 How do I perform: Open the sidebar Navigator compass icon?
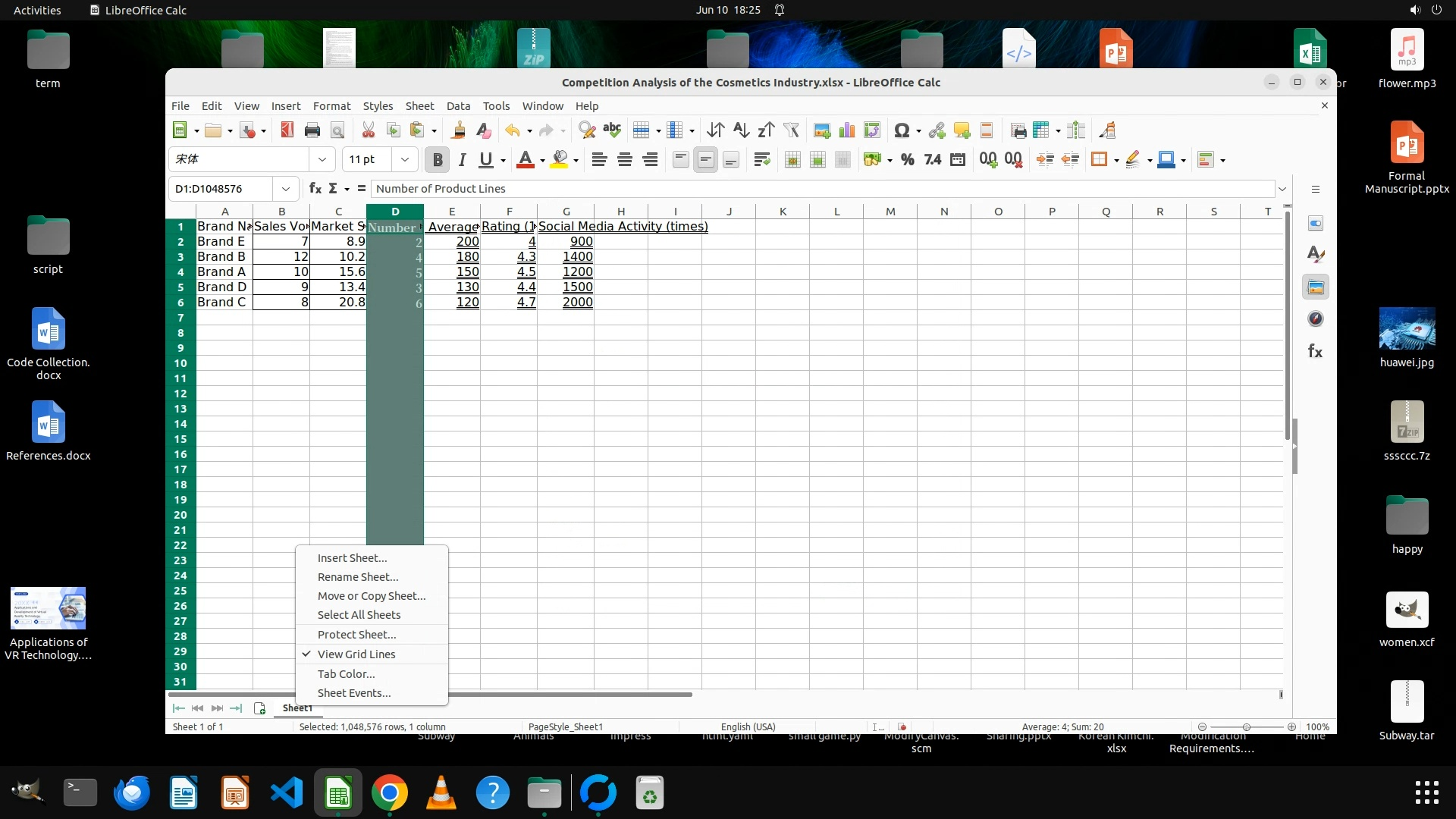click(x=1316, y=319)
